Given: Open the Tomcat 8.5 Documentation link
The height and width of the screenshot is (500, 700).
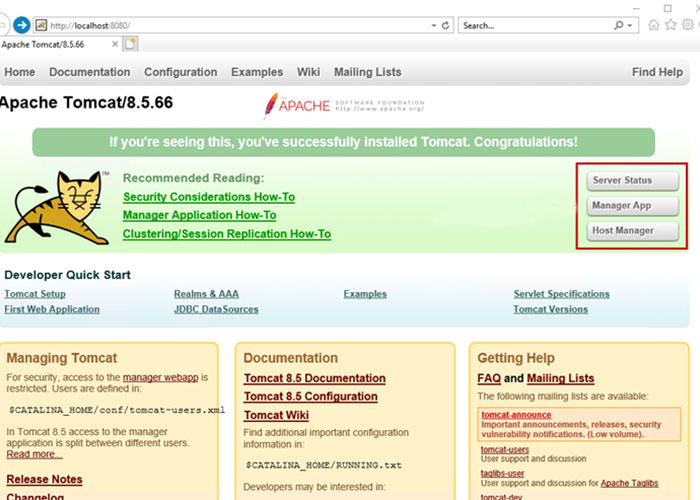Looking at the screenshot, I should (315, 378).
